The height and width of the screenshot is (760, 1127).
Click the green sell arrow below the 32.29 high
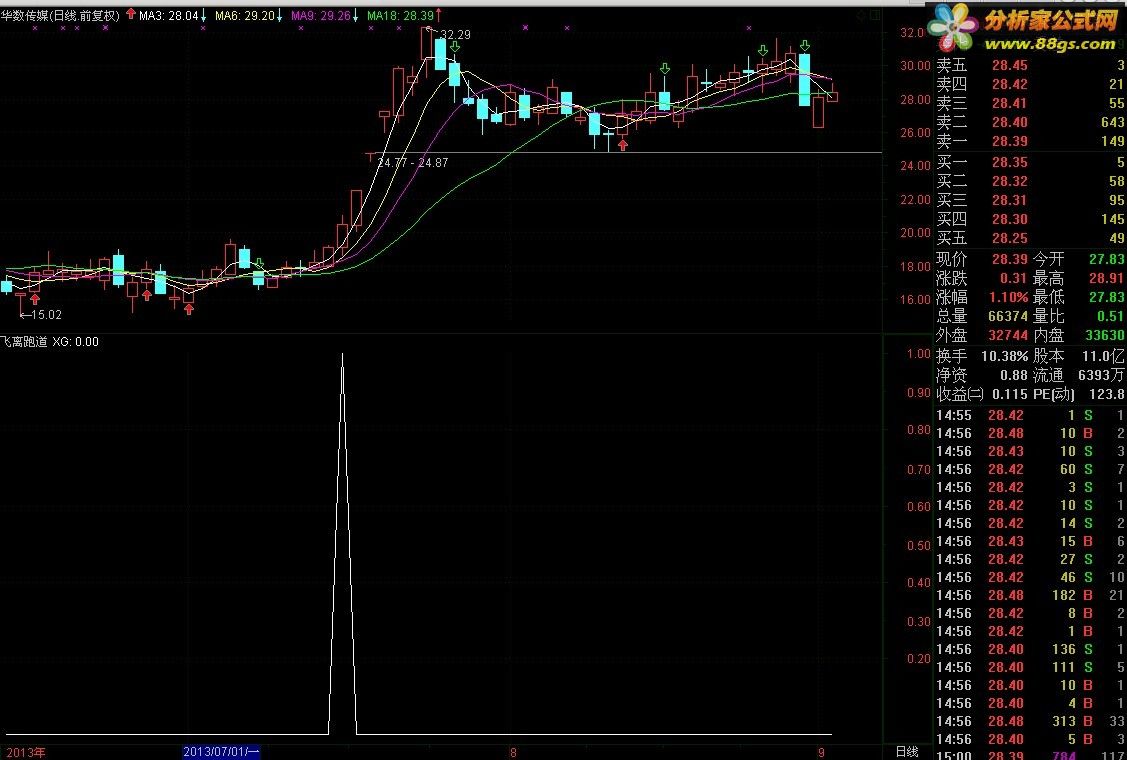click(455, 47)
